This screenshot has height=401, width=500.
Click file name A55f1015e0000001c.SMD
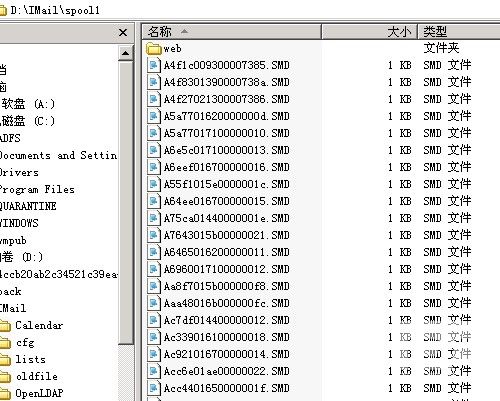point(226,184)
